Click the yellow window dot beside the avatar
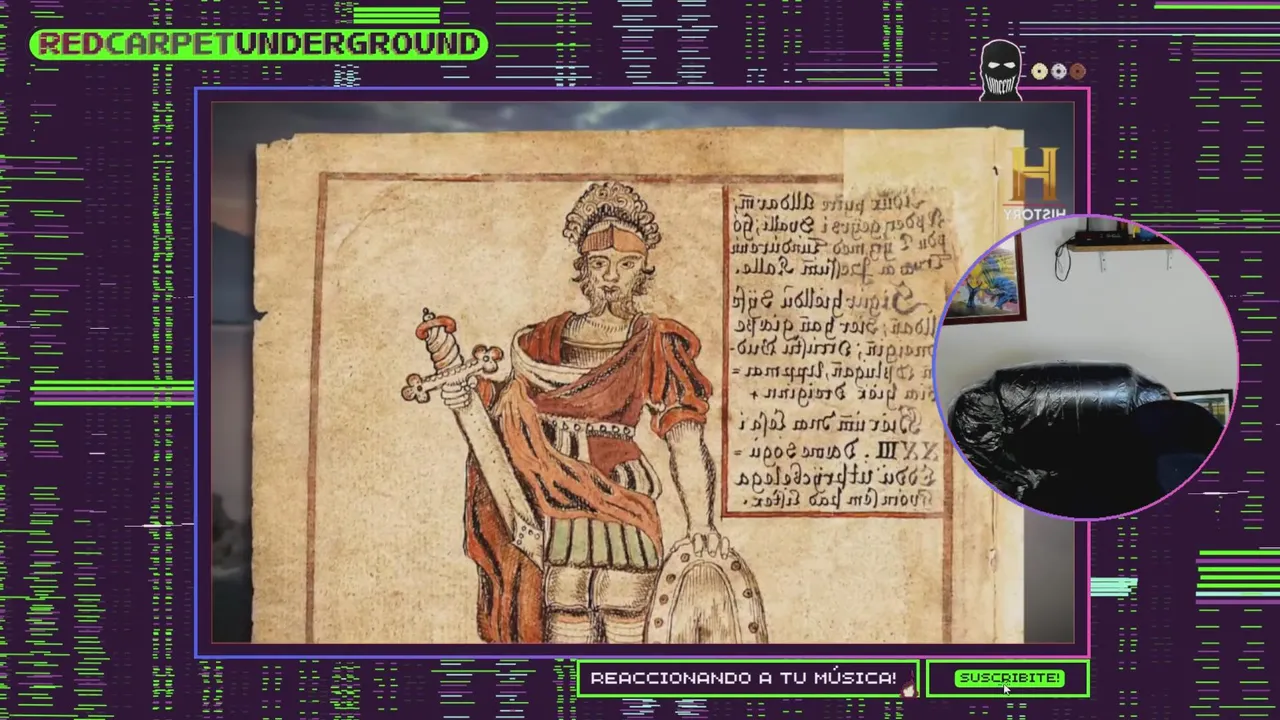 (1040, 71)
